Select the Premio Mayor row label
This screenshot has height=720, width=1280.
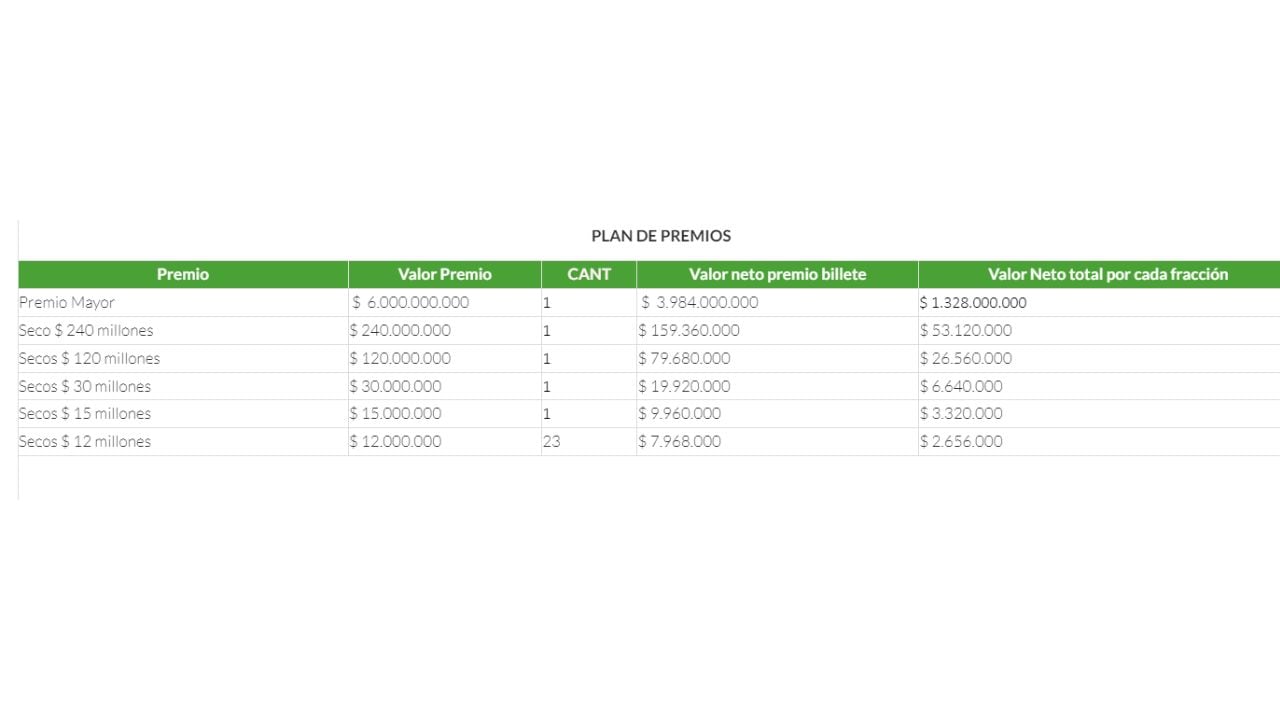pos(67,302)
